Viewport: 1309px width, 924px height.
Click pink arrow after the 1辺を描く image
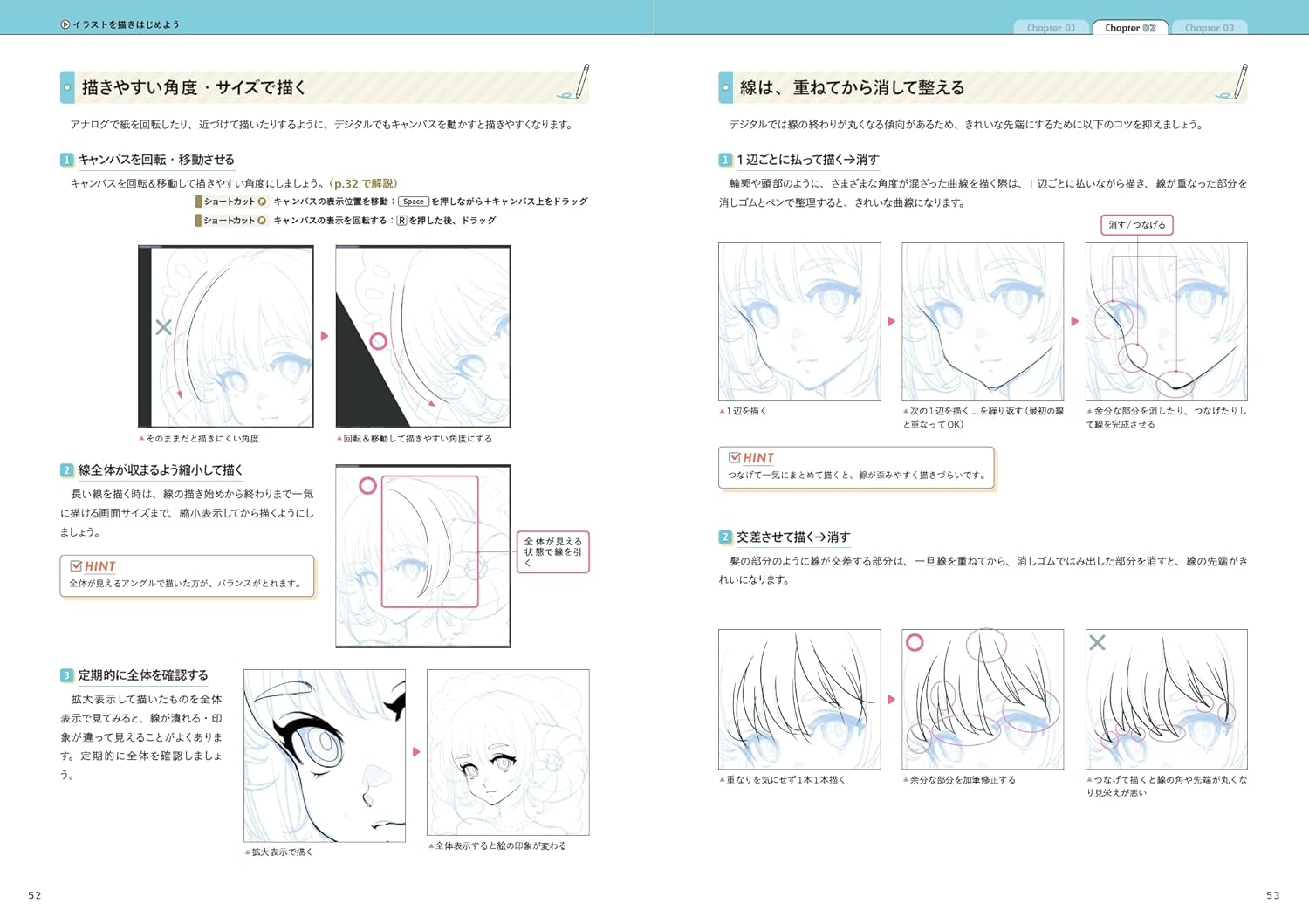[x=891, y=322]
